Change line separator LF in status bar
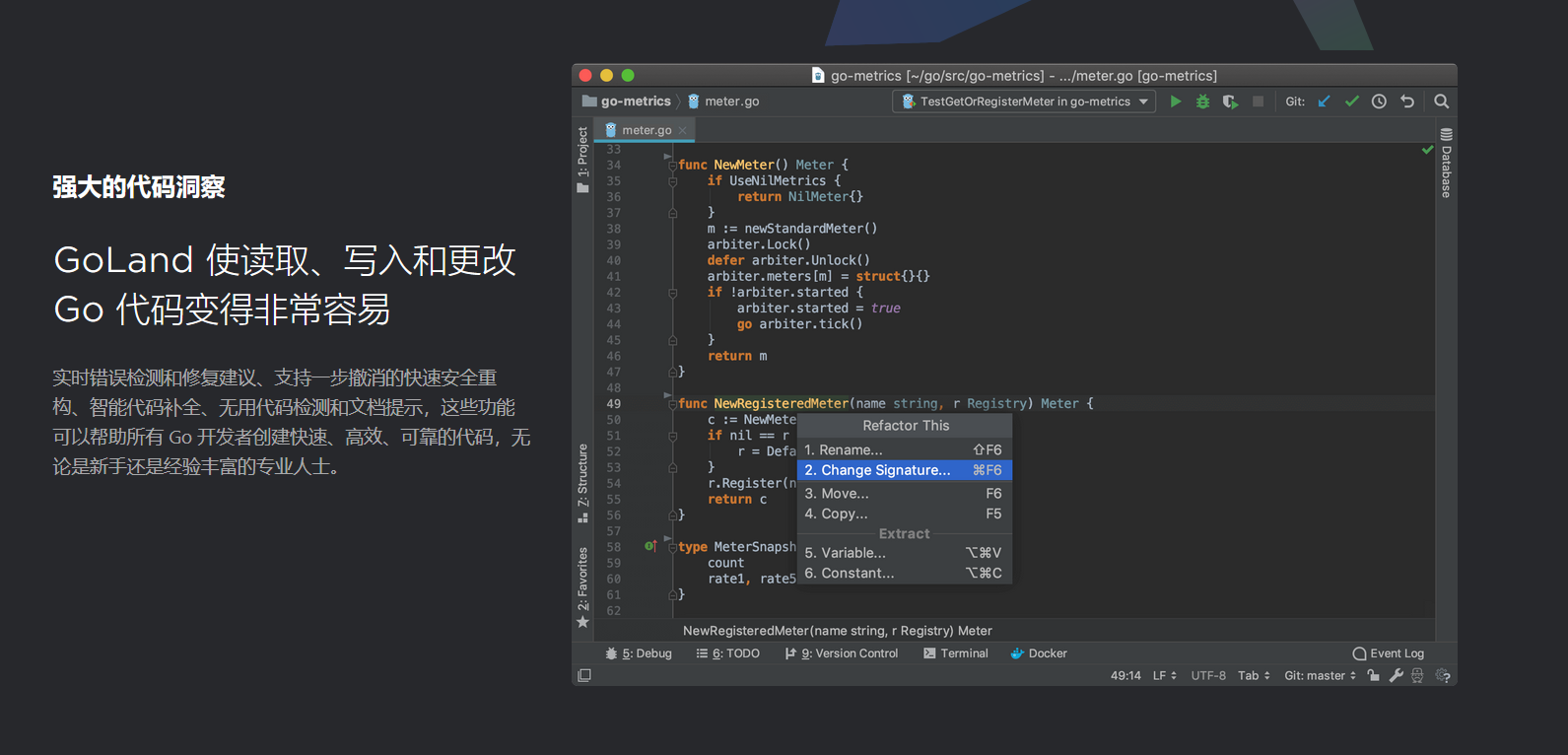This screenshot has height=755, width=1568. 1165,675
